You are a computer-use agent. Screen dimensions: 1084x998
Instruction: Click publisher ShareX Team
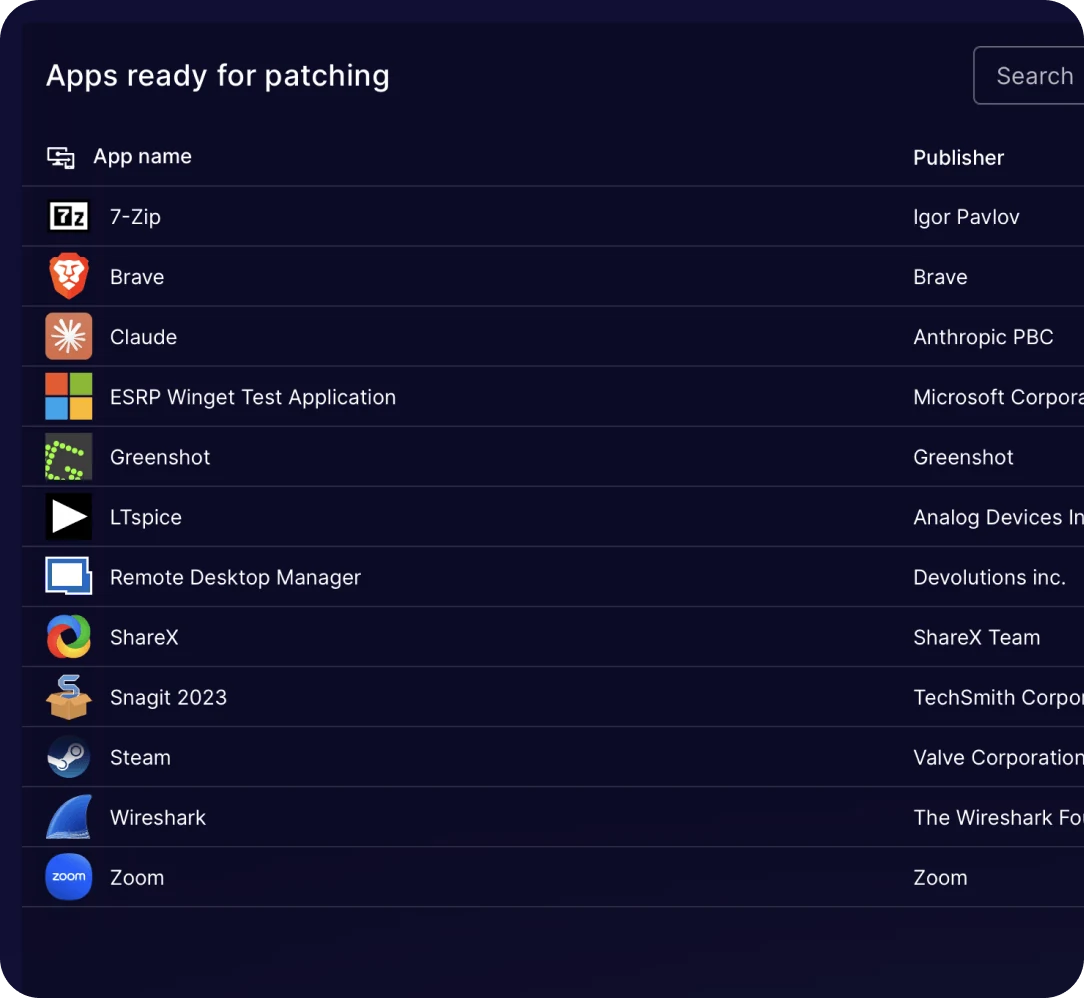pos(976,637)
